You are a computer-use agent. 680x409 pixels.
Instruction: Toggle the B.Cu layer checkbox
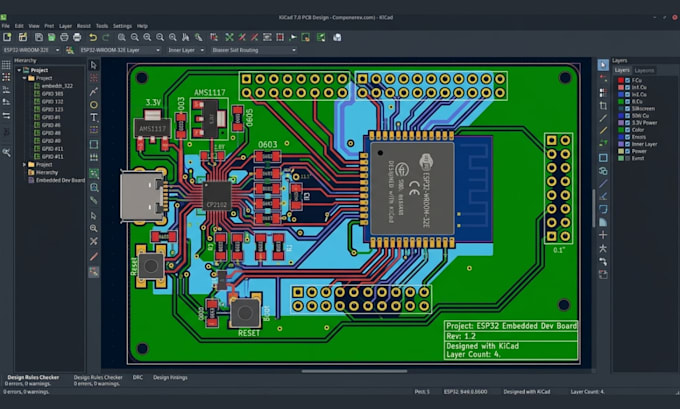click(x=628, y=101)
